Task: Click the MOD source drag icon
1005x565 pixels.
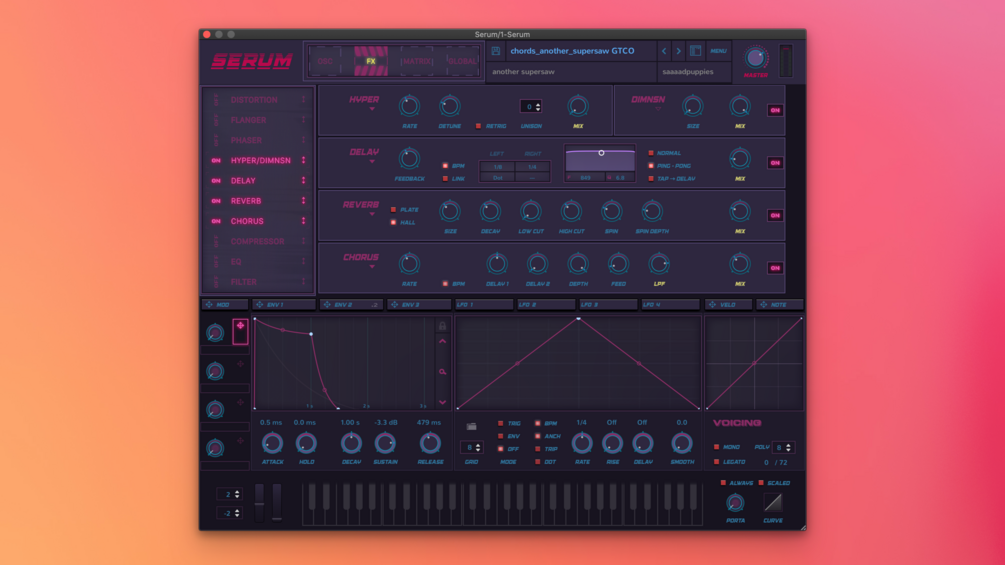Action: 209,305
